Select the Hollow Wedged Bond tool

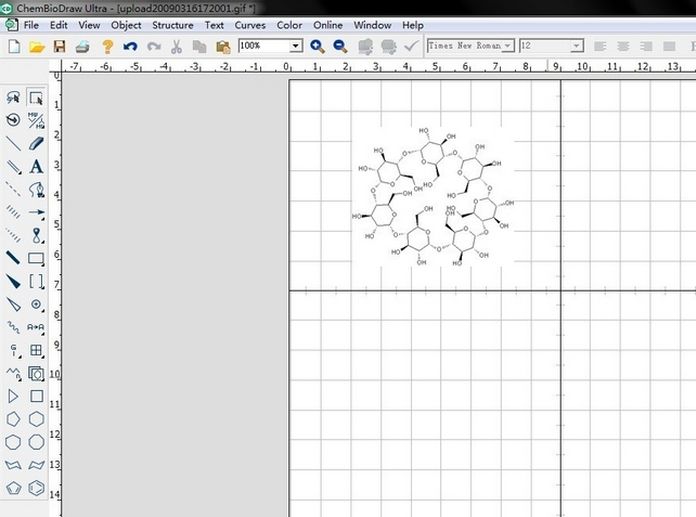[x=13, y=304]
